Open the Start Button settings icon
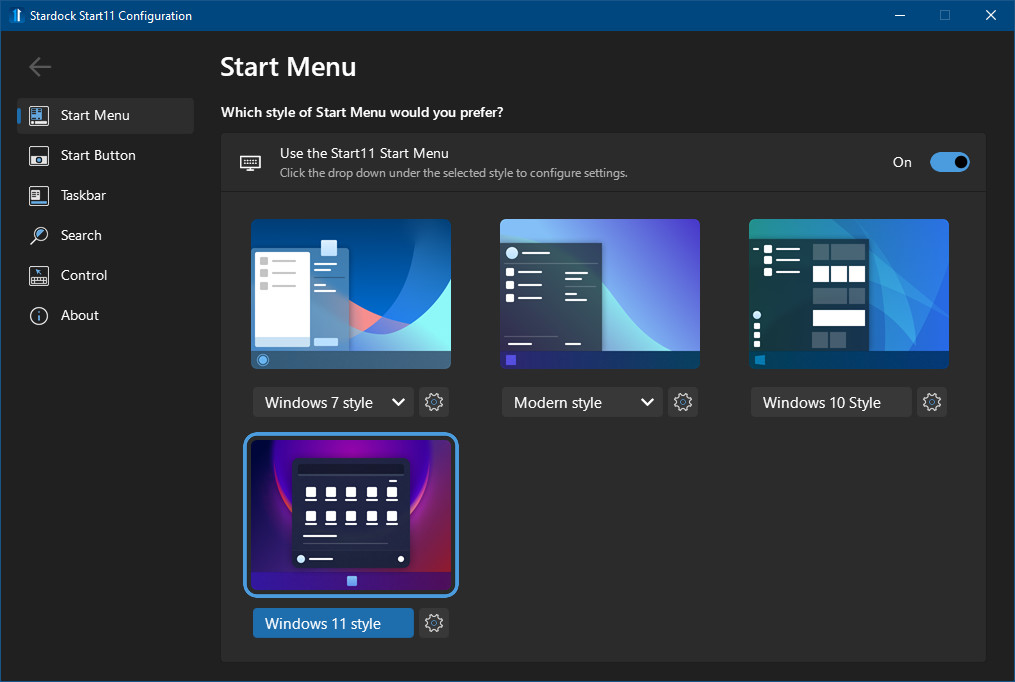Screen dimensions: 1015x682 [x=39, y=155]
